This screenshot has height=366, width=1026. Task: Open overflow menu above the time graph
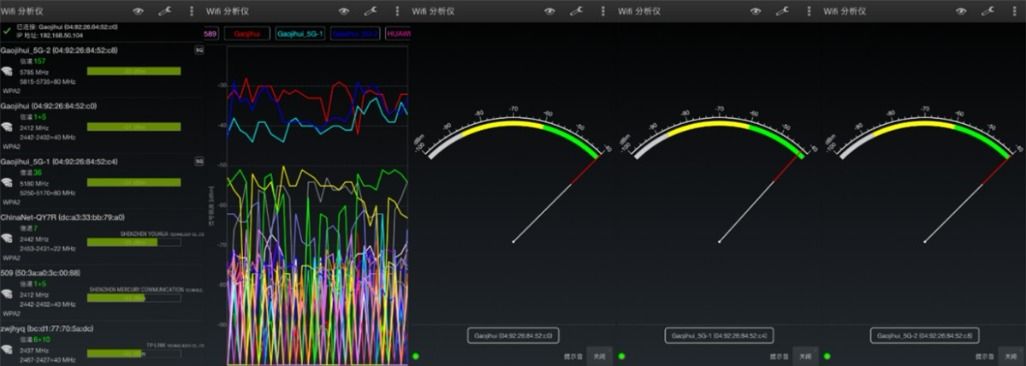[397, 11]
